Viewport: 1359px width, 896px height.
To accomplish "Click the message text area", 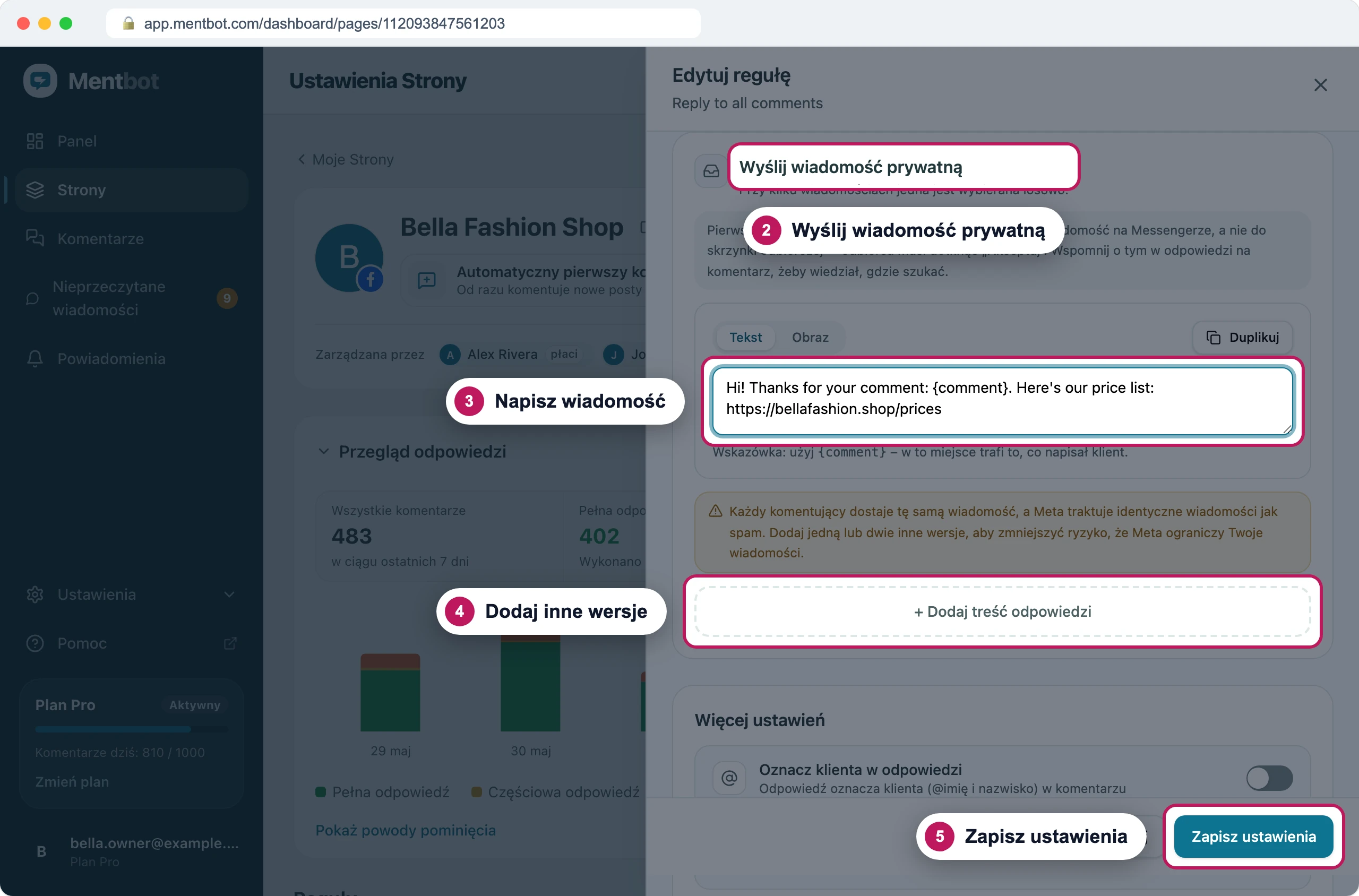I will (x=1002, y=401).
